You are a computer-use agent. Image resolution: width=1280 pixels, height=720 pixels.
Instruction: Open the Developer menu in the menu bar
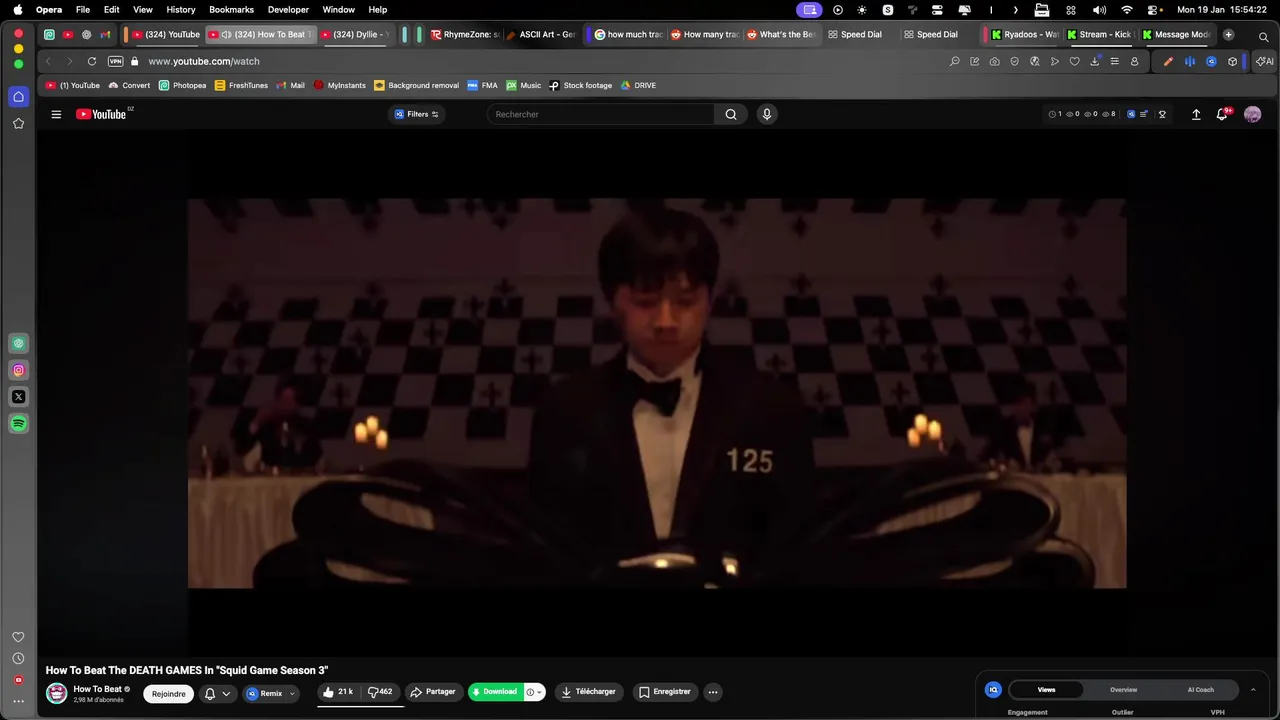tap(288, 9)
